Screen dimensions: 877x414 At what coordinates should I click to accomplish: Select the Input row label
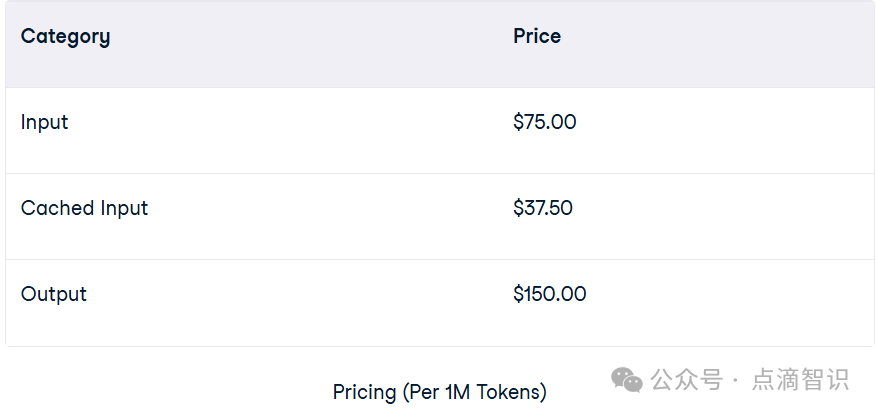[44, 123]
